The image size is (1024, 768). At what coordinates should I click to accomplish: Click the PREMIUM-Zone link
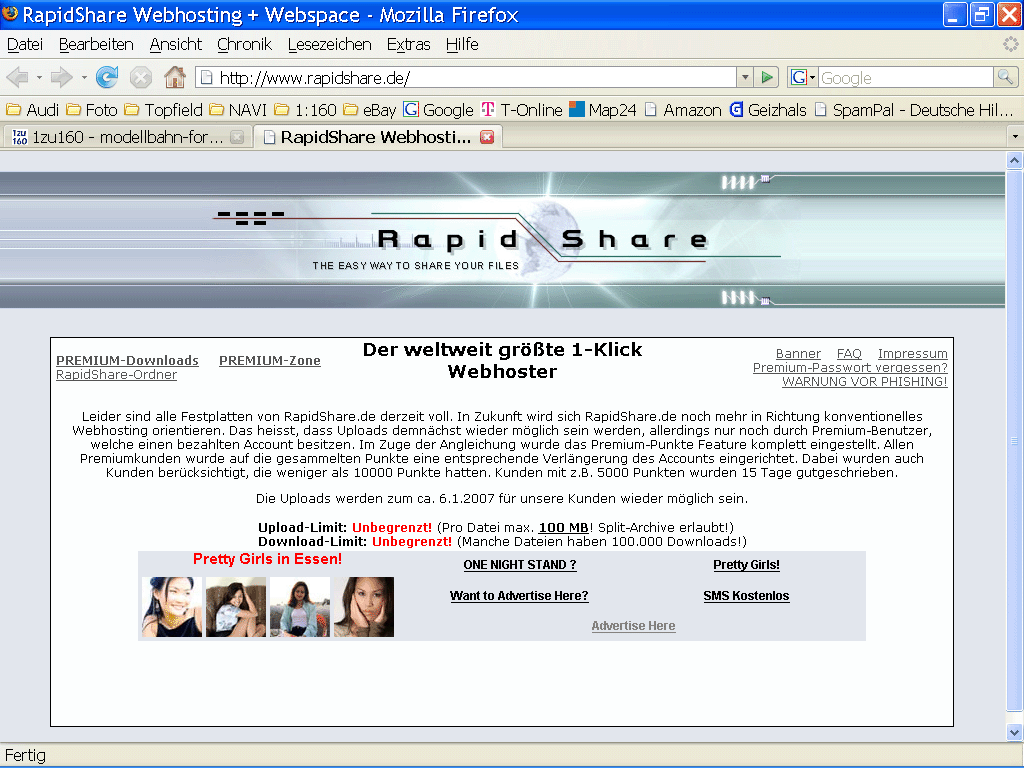click(x=269, y=361)
